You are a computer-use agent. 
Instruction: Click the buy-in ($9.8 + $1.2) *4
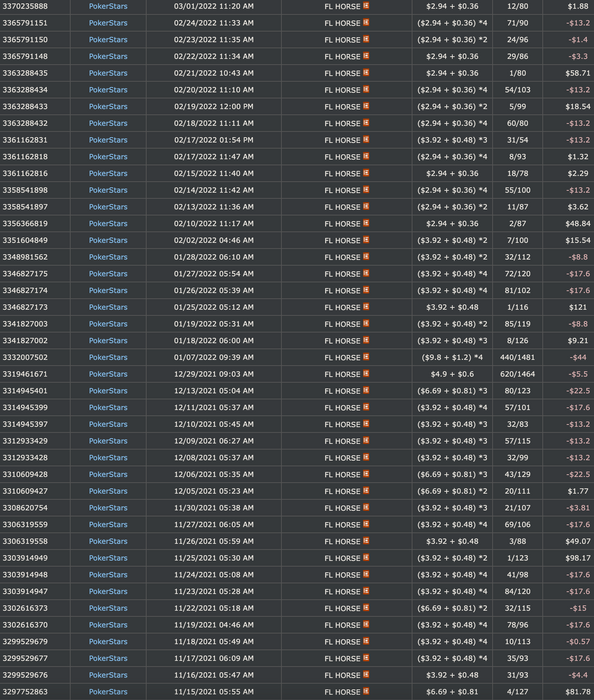(x=452, y=357)
